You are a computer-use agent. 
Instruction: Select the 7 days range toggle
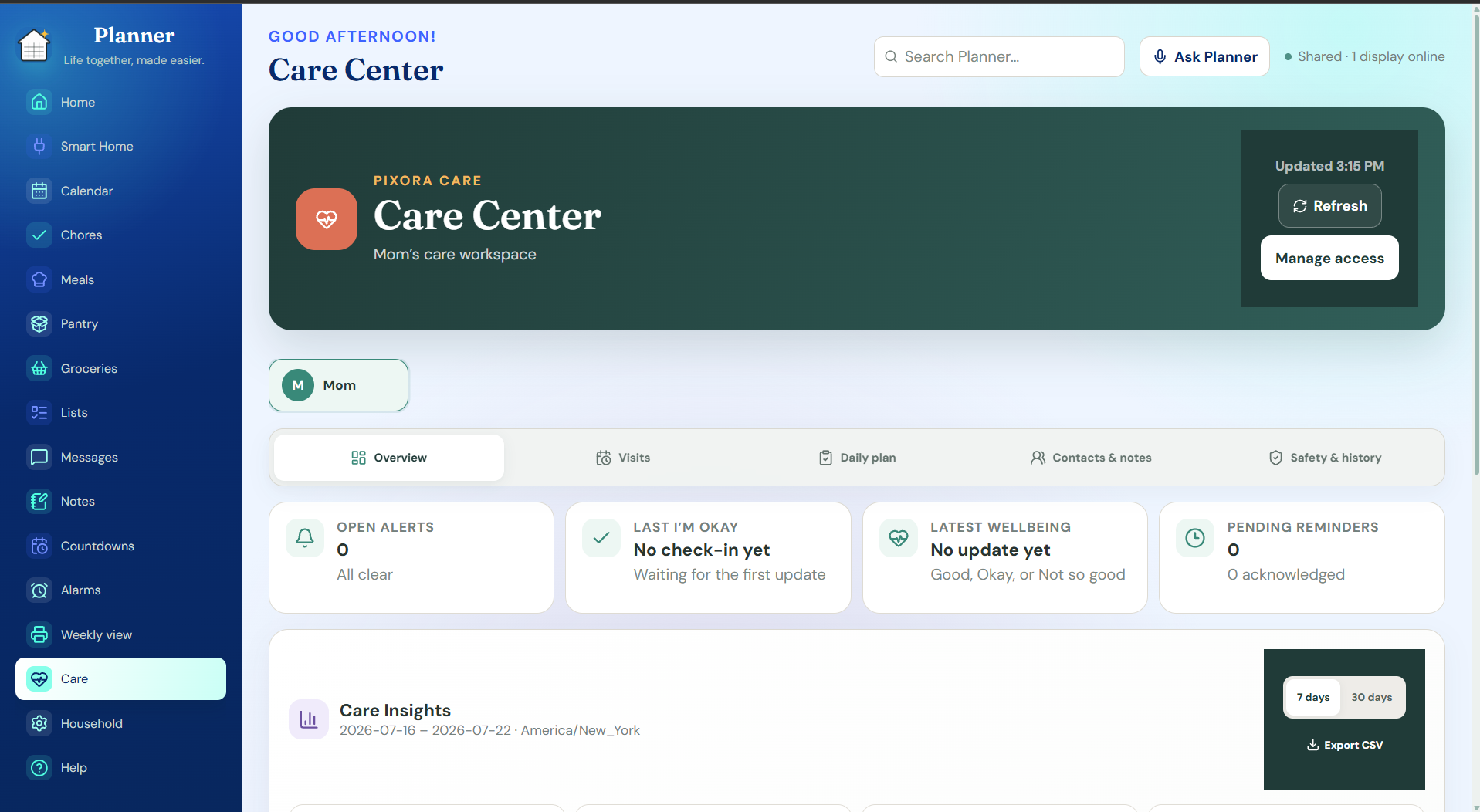pos(1312,697)
